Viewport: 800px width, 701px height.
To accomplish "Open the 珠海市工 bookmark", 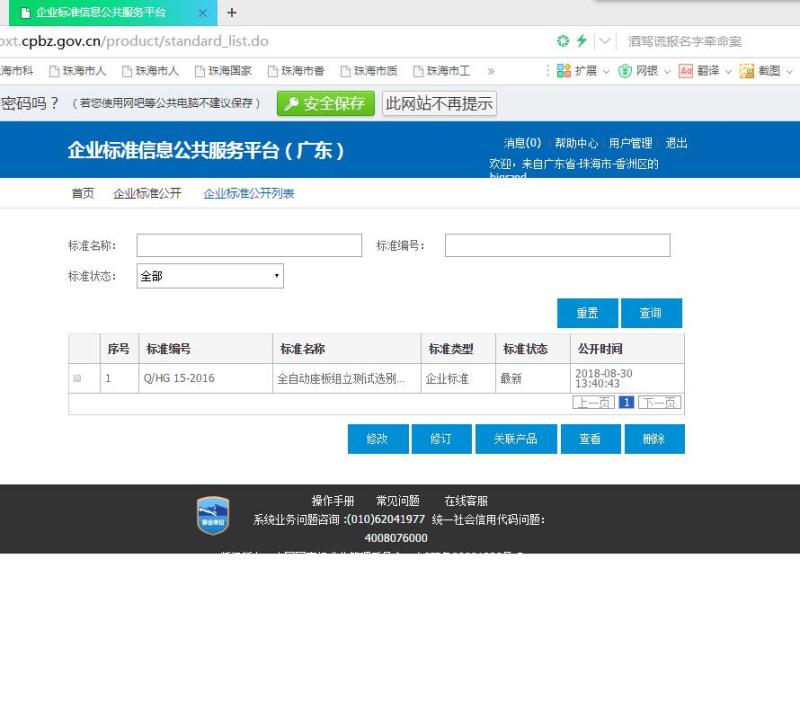I will tap(442, 71).
